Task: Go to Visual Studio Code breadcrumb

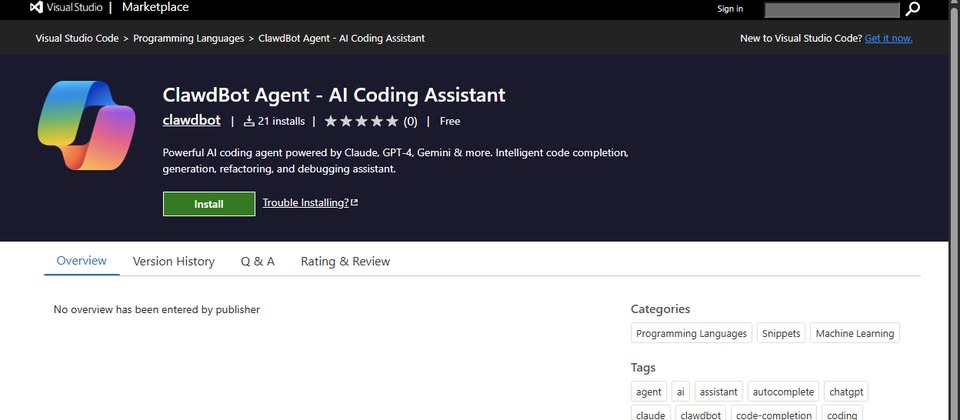Action: [x=77, y=38]
